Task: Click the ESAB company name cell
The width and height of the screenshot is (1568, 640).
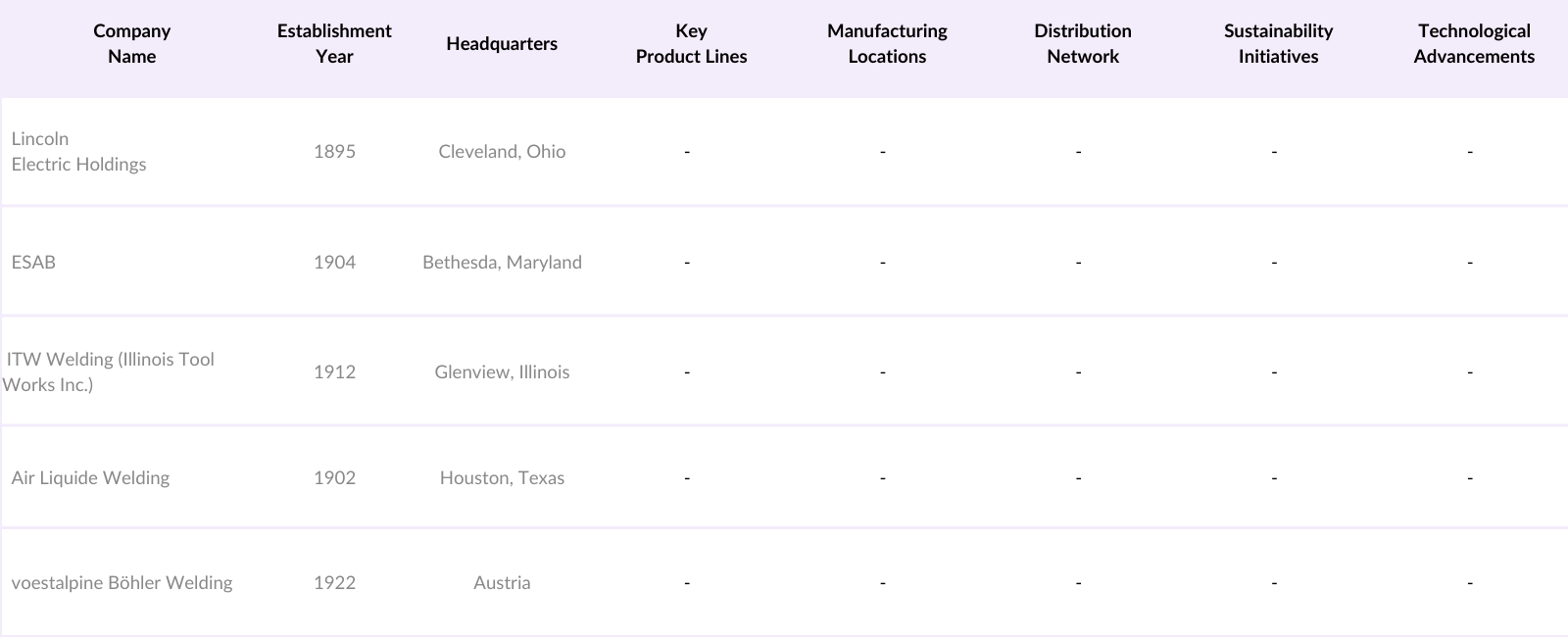Action: click(33, 263)
